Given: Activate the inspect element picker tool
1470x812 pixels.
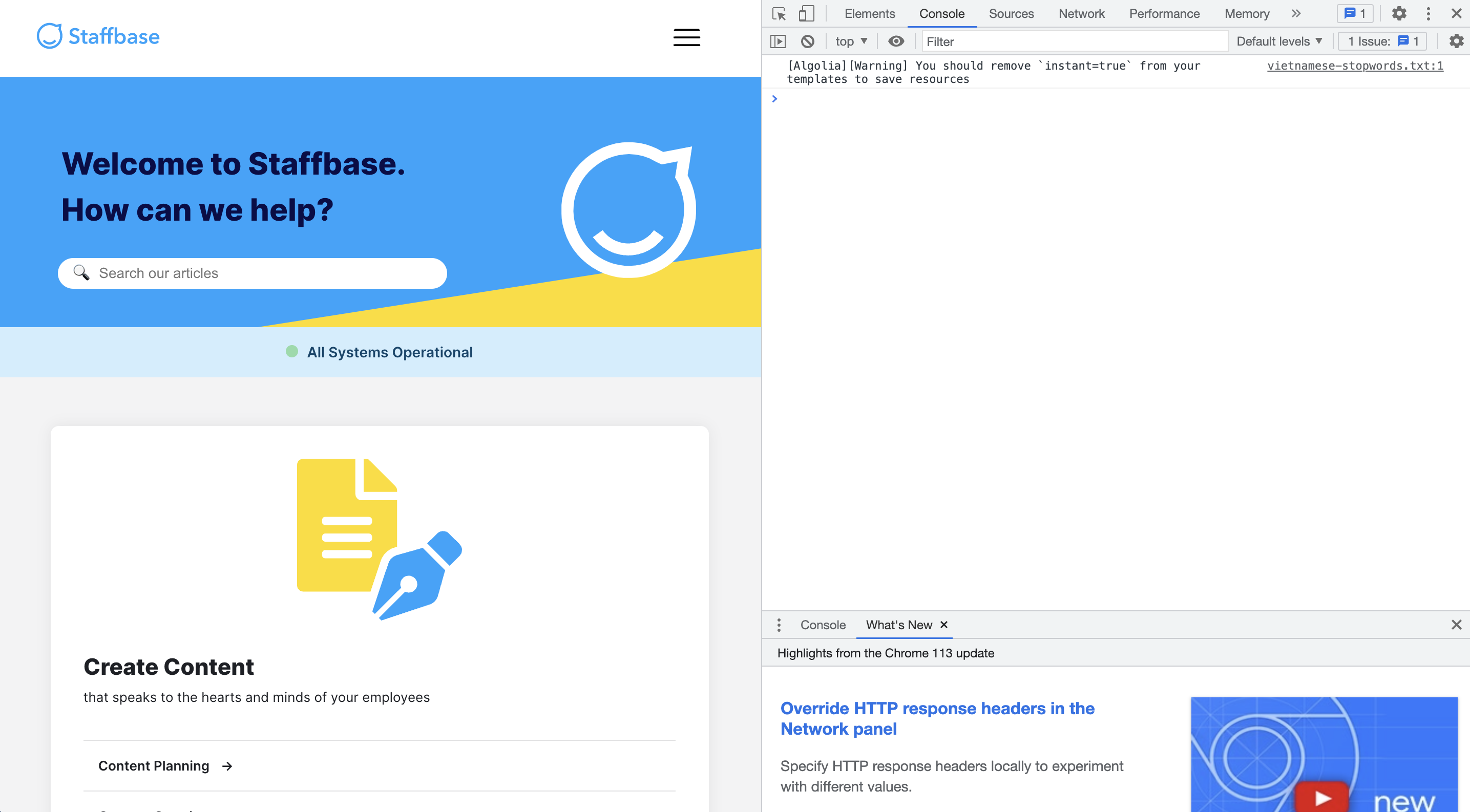Looking at the screenshot, I should coord(779,14).
